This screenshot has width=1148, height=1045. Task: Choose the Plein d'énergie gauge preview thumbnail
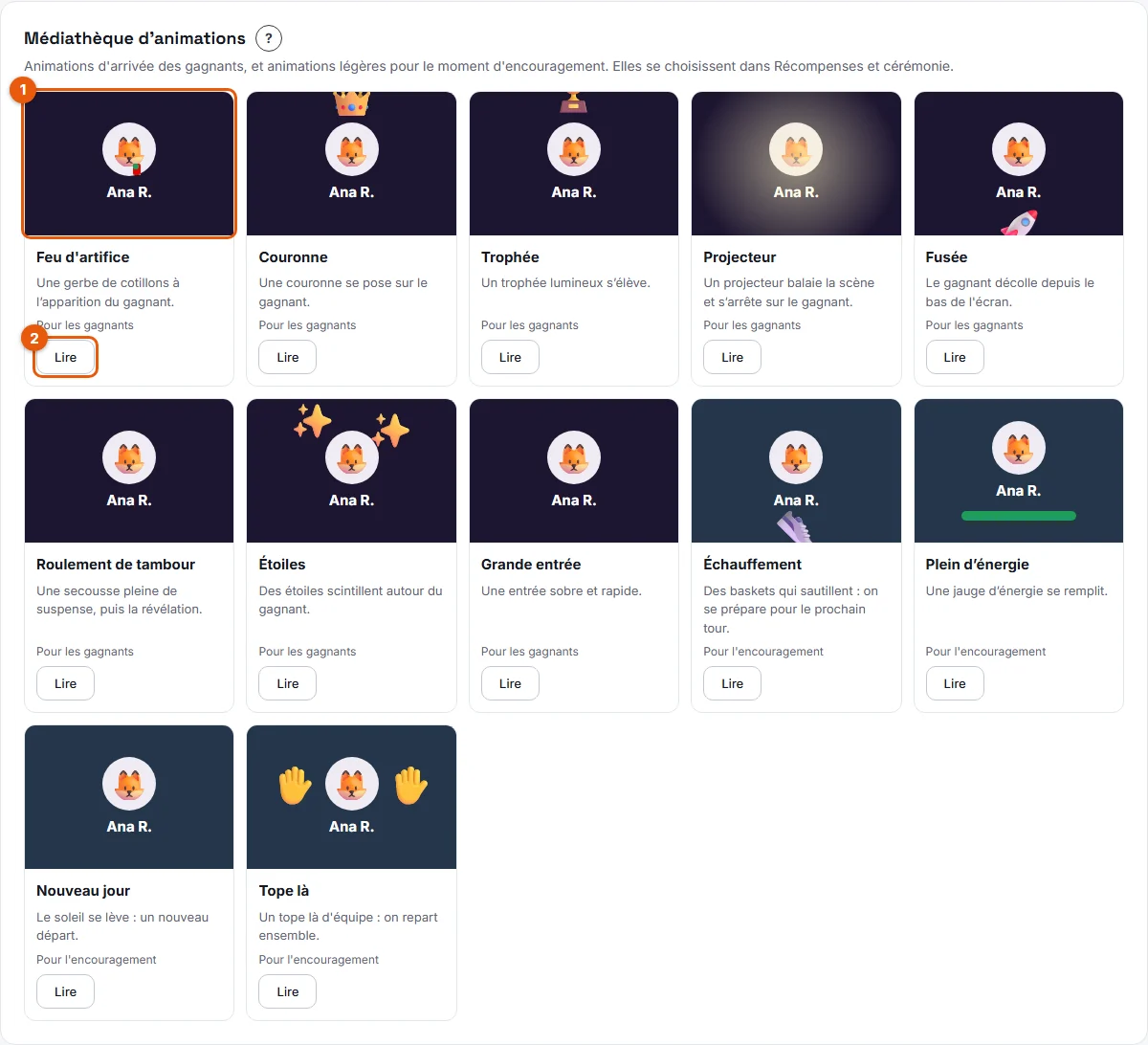tap(1019, 471)
